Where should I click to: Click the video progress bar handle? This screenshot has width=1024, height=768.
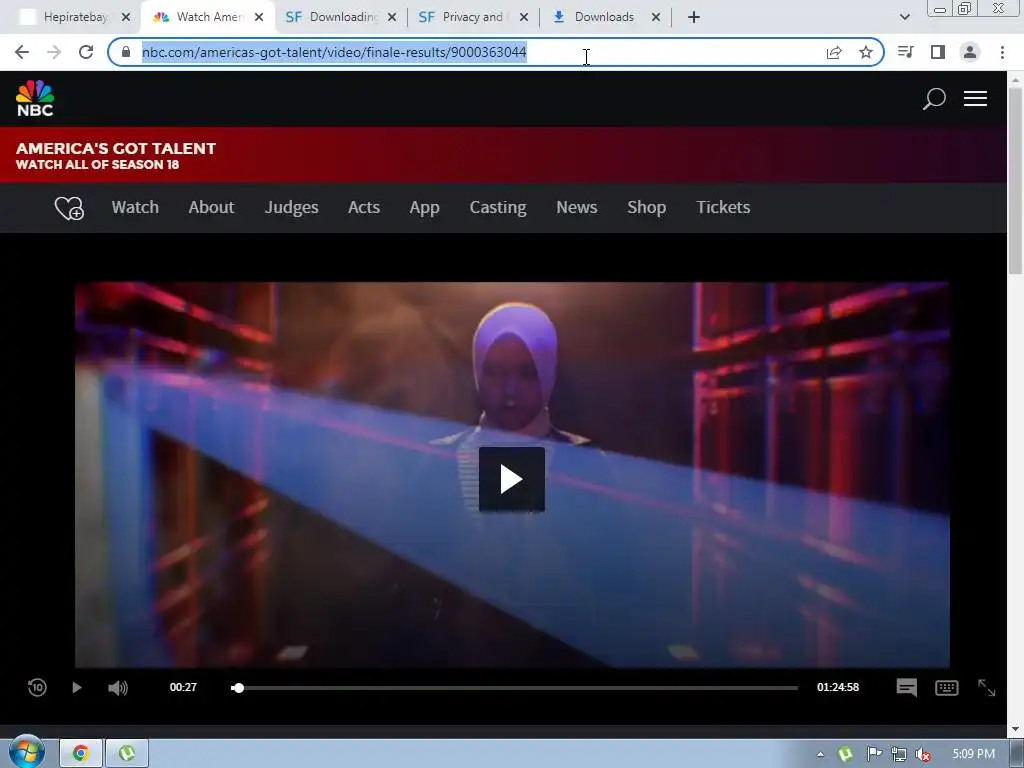click(238, 688)
